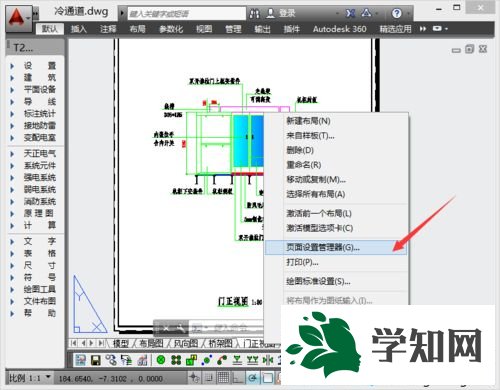Screen dimensions: 500x390
Task: Open the 比例 1:1 scale dropdown
Action: pyautogui.click(x=30, y=378)
